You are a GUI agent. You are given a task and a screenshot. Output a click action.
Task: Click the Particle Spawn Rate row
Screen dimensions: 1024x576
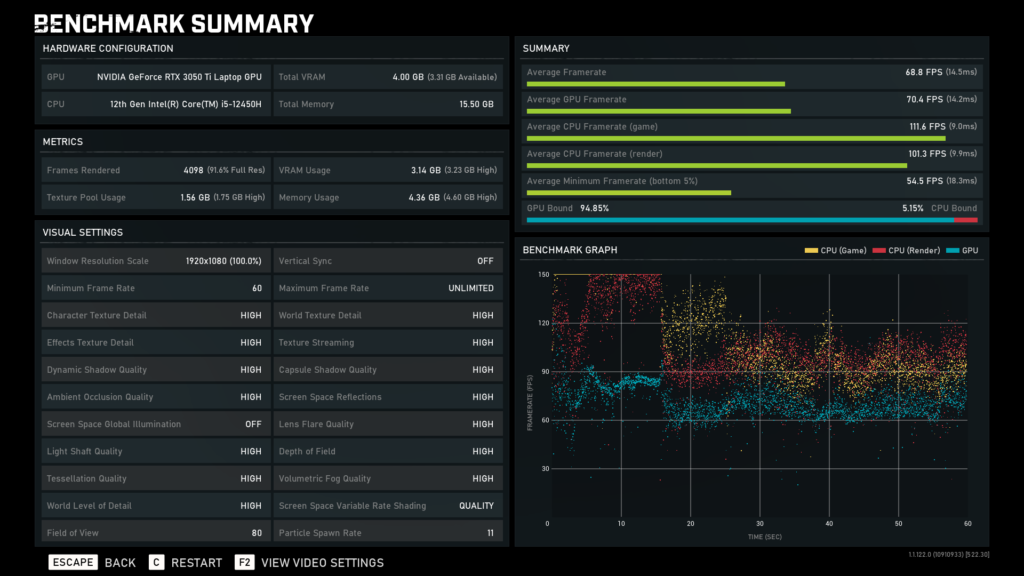pyautogui.click(x=386, y=533)
